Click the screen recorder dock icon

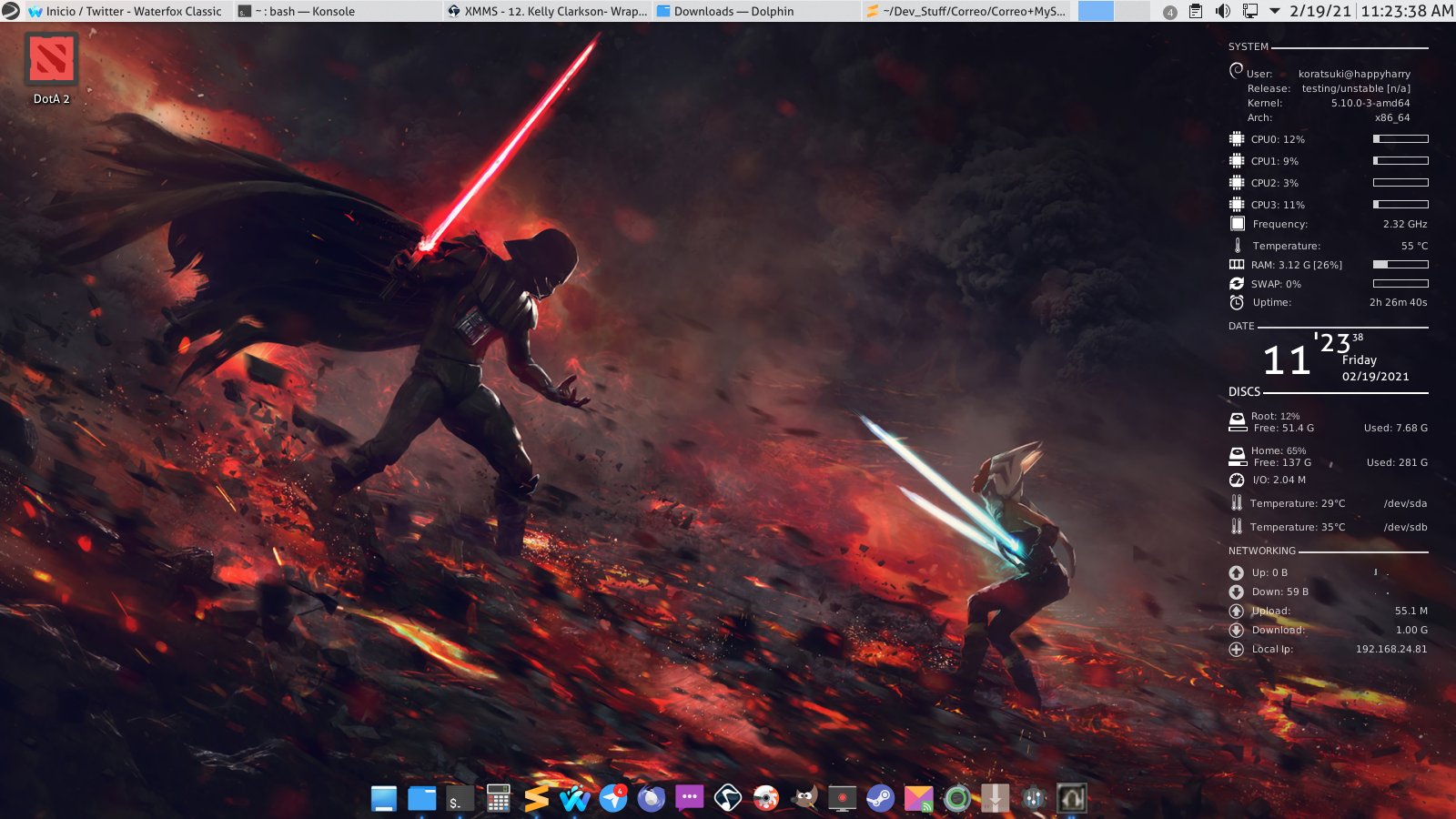click(x=842, y=799)
